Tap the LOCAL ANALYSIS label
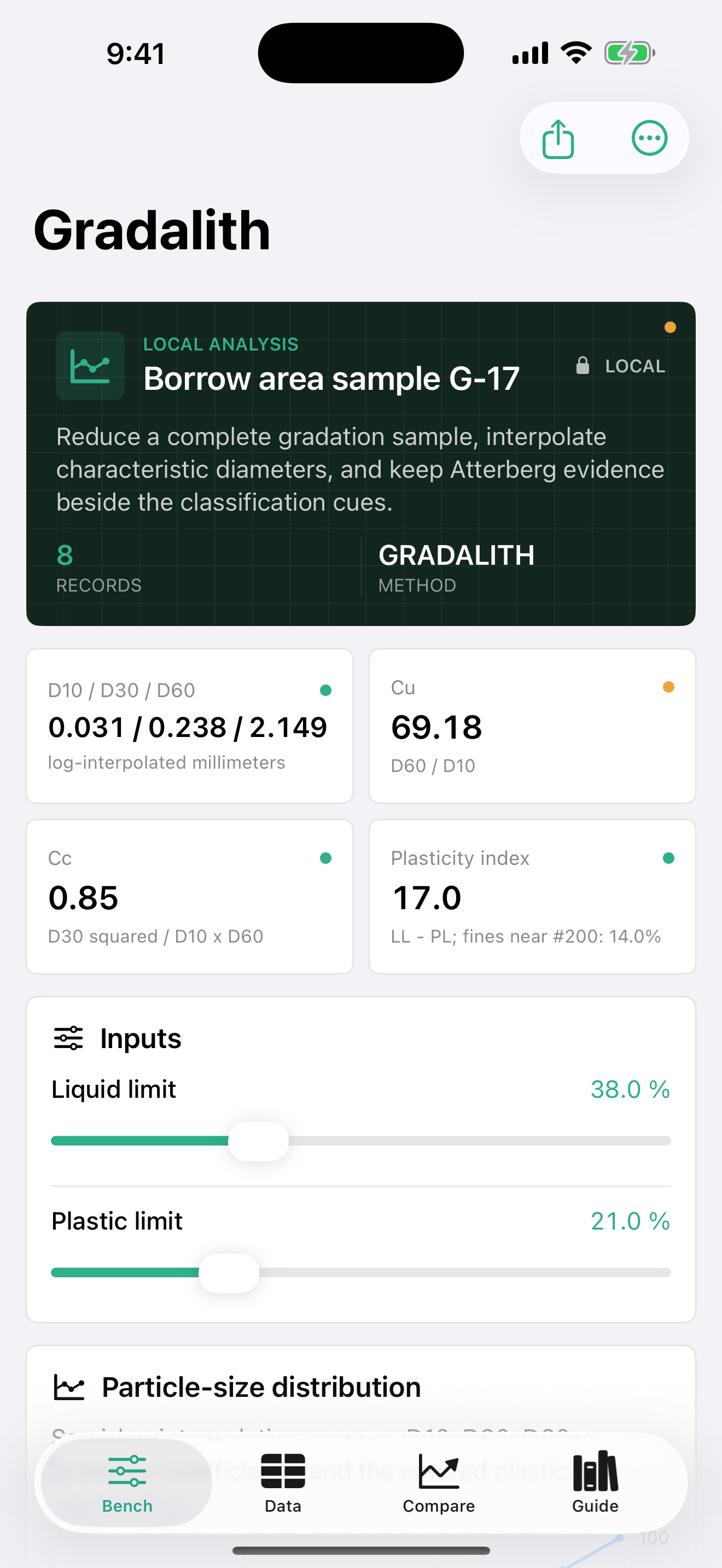 coord(220,344)
